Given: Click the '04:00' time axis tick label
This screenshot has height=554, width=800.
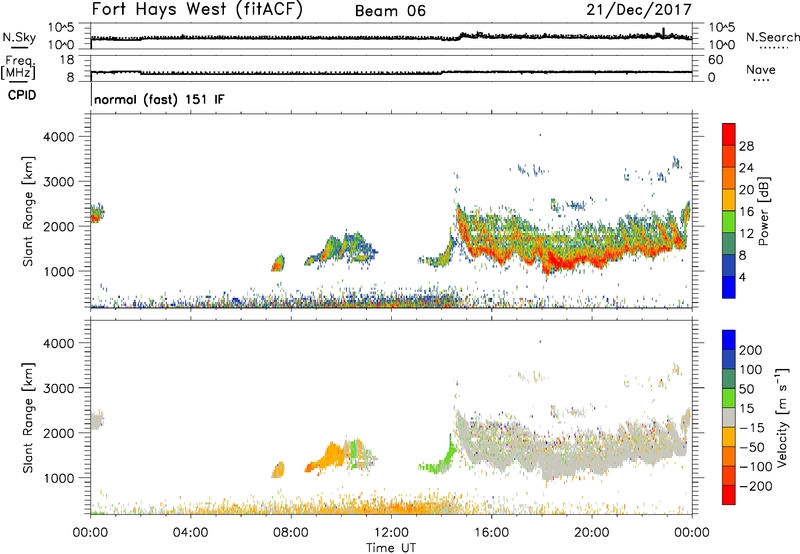Looking at the screenshot, I should (191, 533).
